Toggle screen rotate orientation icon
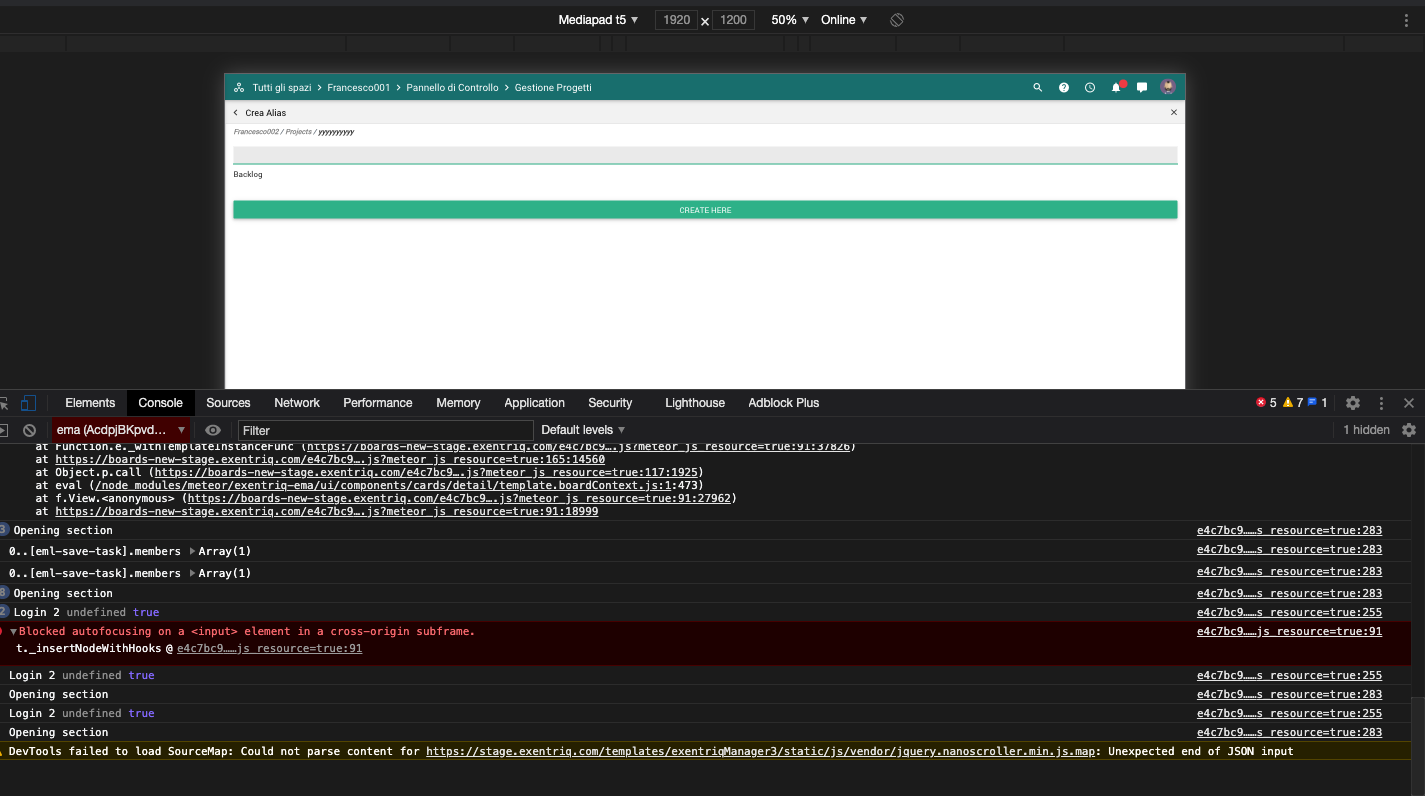The width and height of the screenshot is (1425, 796). click(897, 20)
